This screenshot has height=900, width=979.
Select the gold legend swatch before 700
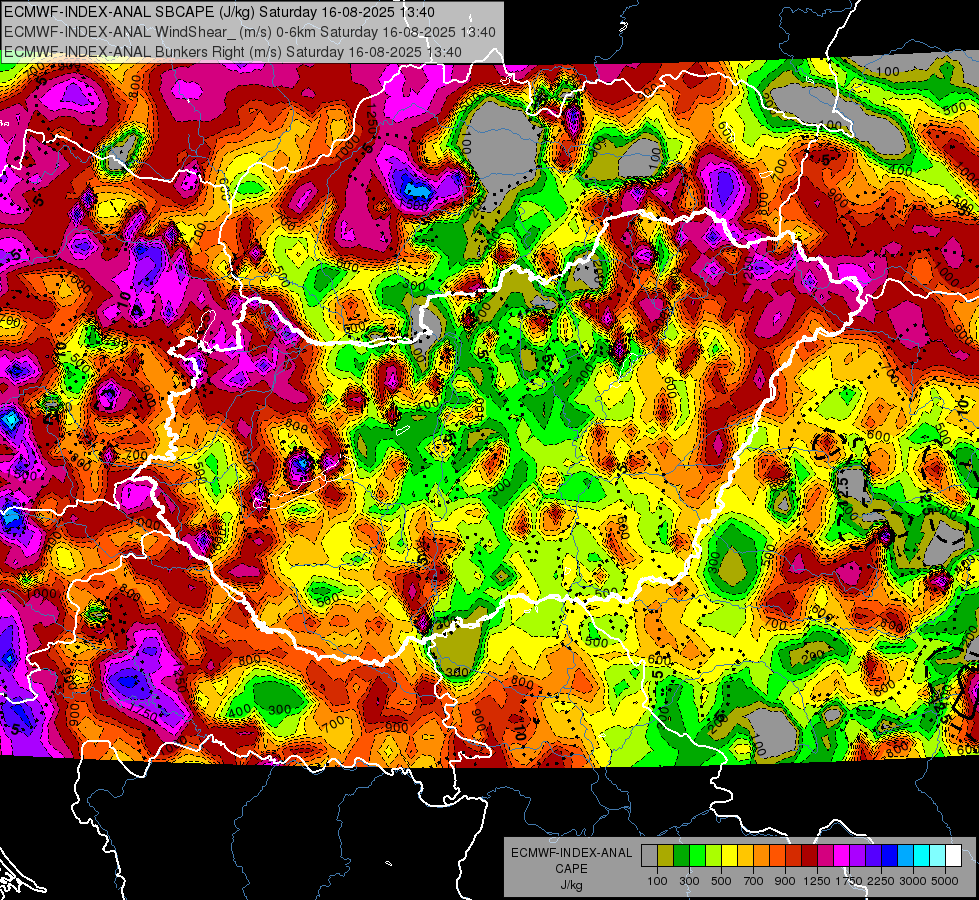(x=745, y=856)
